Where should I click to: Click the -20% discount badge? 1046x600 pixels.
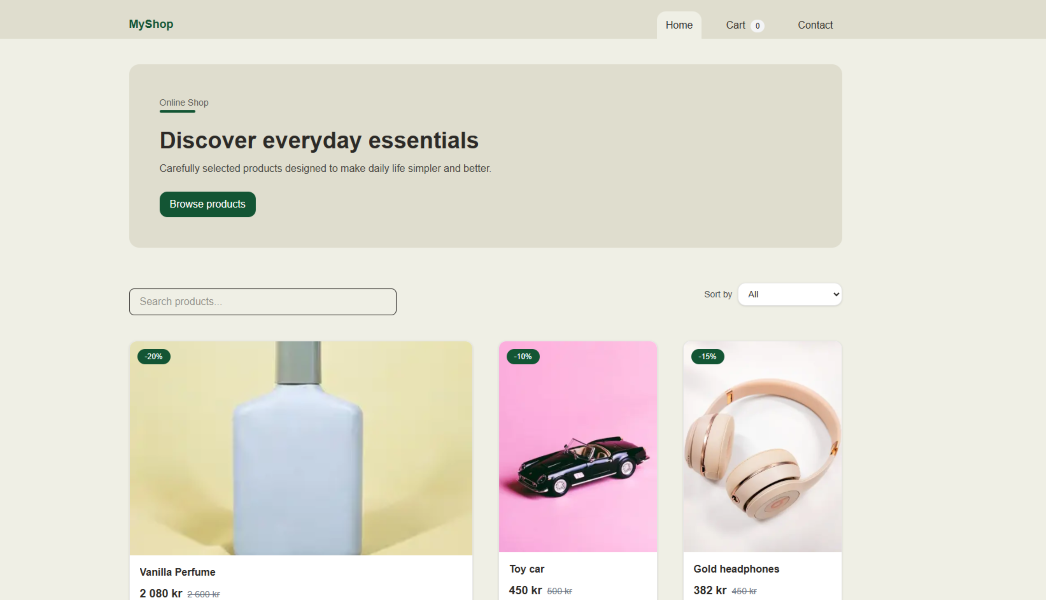click(154, 356)
